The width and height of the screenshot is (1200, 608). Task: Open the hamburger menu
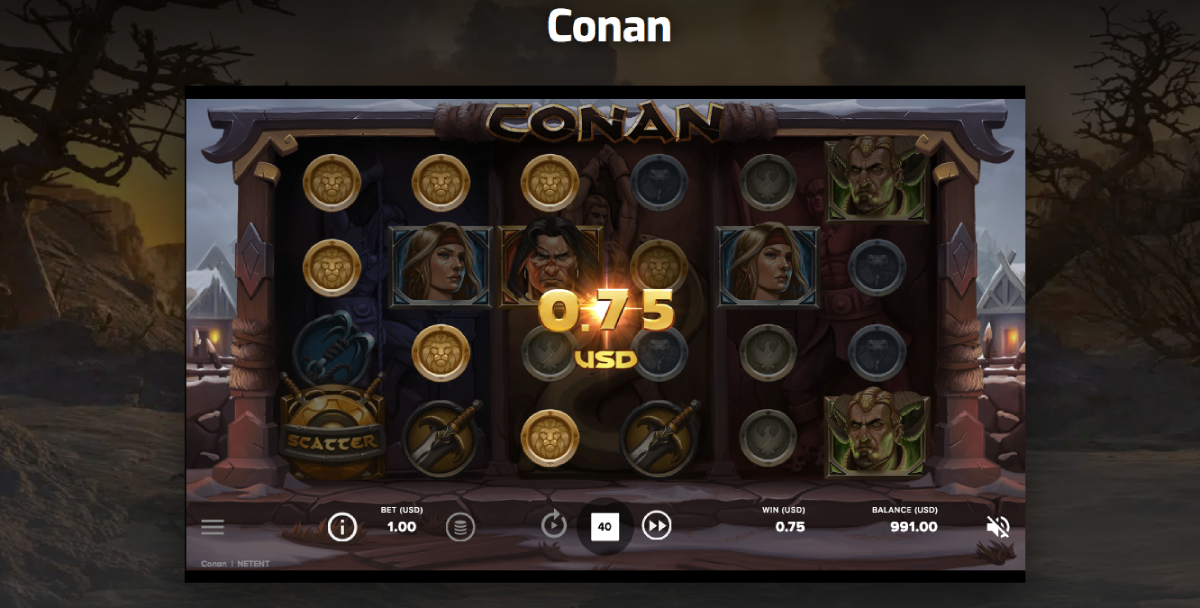coord(213,527)
